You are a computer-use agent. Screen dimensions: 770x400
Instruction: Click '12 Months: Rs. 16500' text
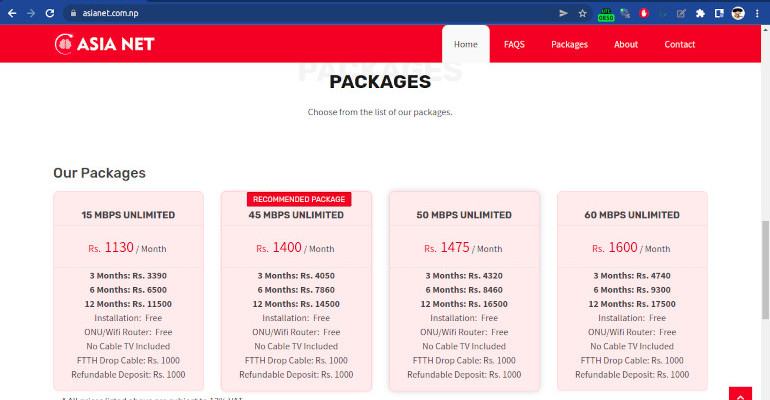click(x=464, y=304)
